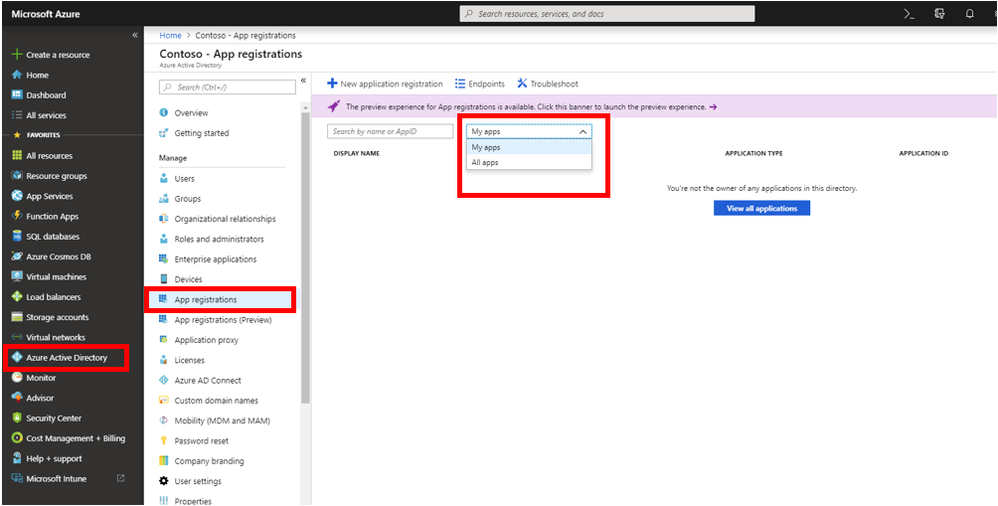
Task: Click the Resource groups icon
Action: pyautogui.click(x=17, y=176)
